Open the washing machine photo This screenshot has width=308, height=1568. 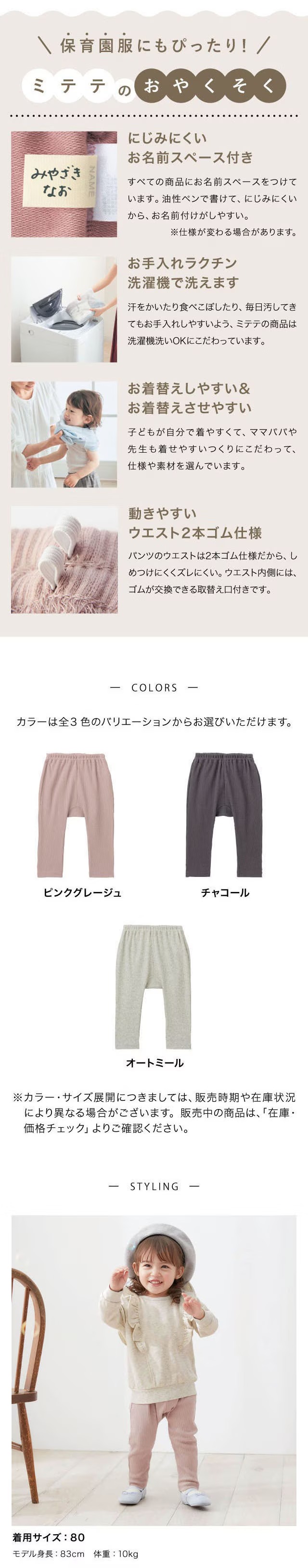64,309
